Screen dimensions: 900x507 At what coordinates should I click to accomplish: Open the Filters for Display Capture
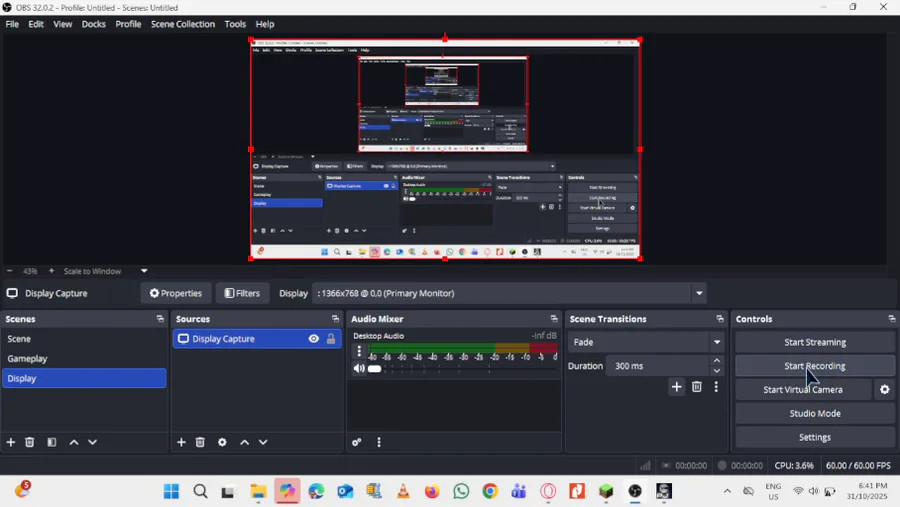(242, 293)
